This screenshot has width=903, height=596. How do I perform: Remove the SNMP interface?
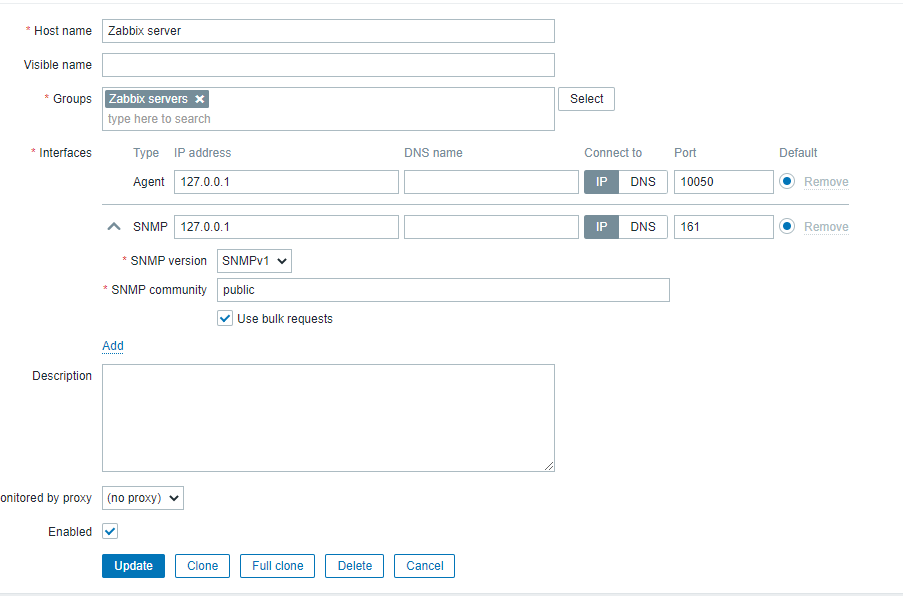(x=826, y=227)
